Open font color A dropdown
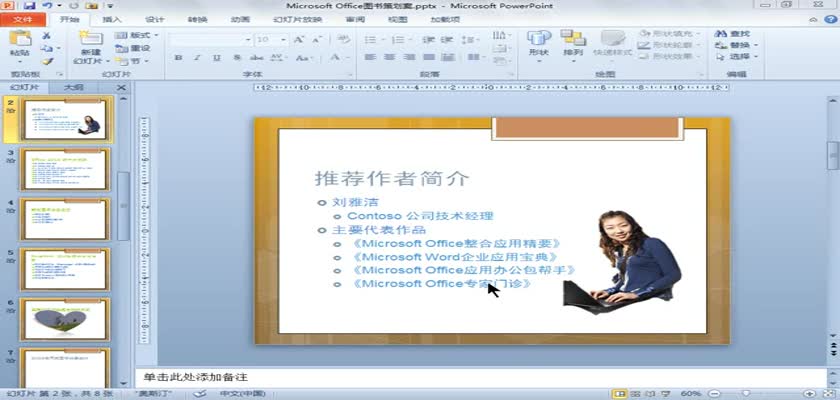The image size is (840, 400). tap(347, 57)
